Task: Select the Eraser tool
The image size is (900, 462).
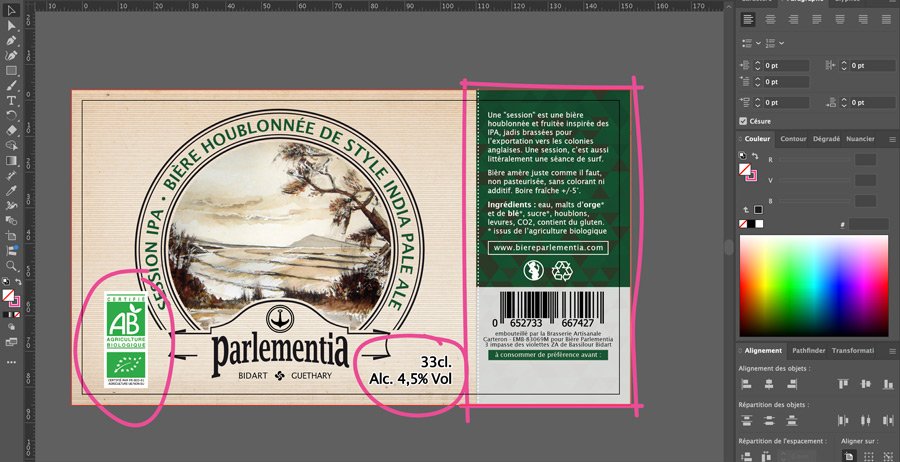Action: tap(11, 130)
